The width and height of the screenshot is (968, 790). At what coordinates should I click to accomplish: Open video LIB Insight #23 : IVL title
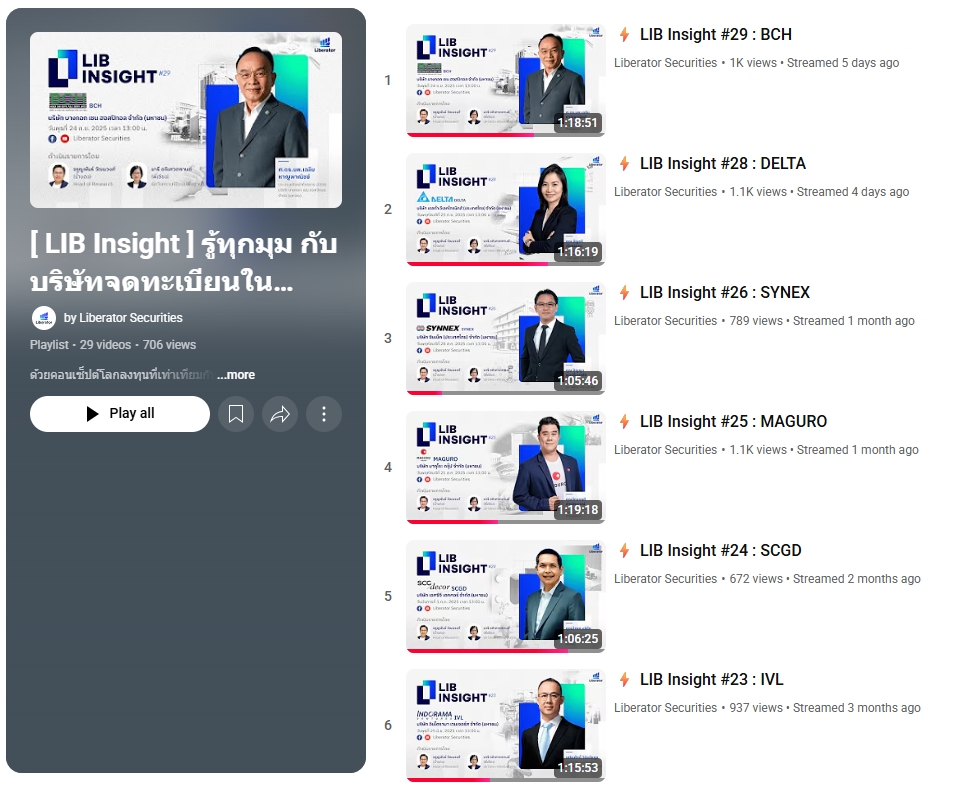coord(711,680)
